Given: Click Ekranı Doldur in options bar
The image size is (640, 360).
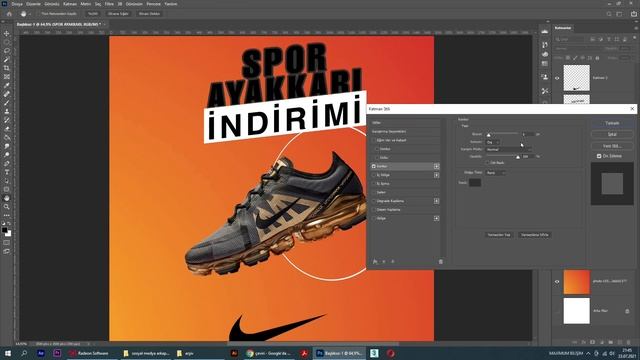Looking at the screenshot, I should tap(149, 14).
